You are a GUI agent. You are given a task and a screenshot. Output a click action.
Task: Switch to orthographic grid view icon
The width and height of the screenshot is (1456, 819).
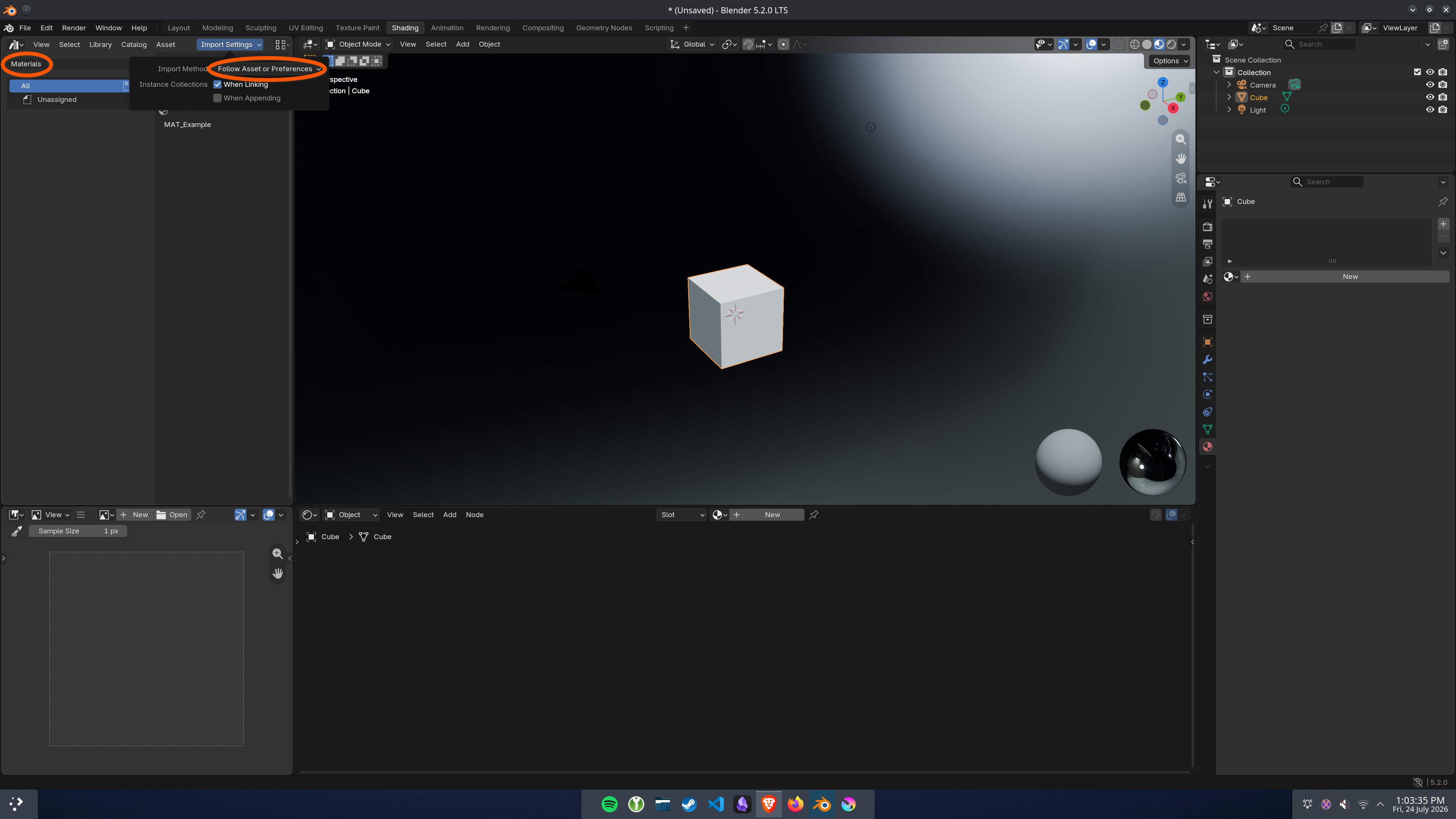click(1181, 197)
